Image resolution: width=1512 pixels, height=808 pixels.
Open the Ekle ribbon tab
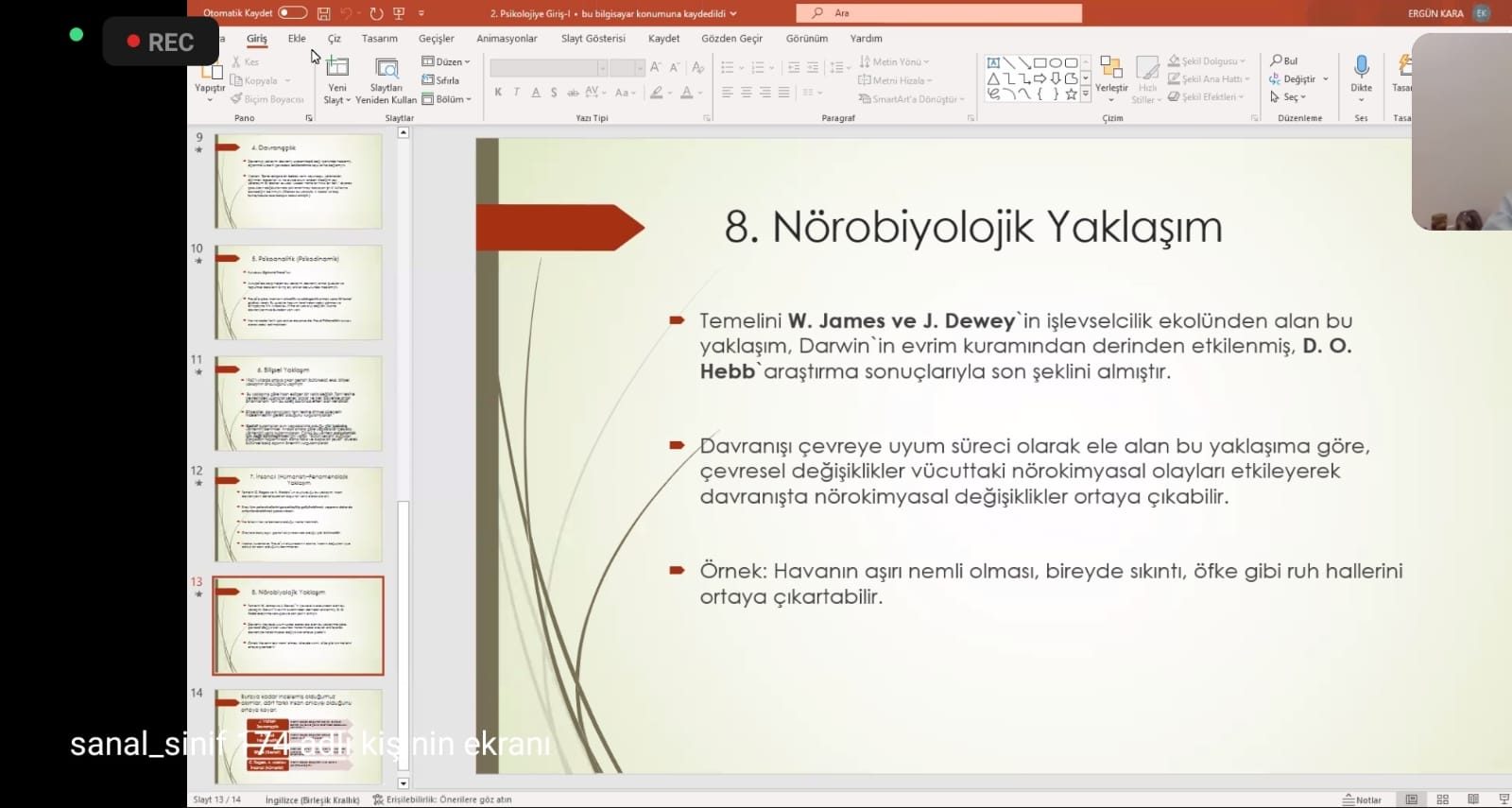point(297,39)
